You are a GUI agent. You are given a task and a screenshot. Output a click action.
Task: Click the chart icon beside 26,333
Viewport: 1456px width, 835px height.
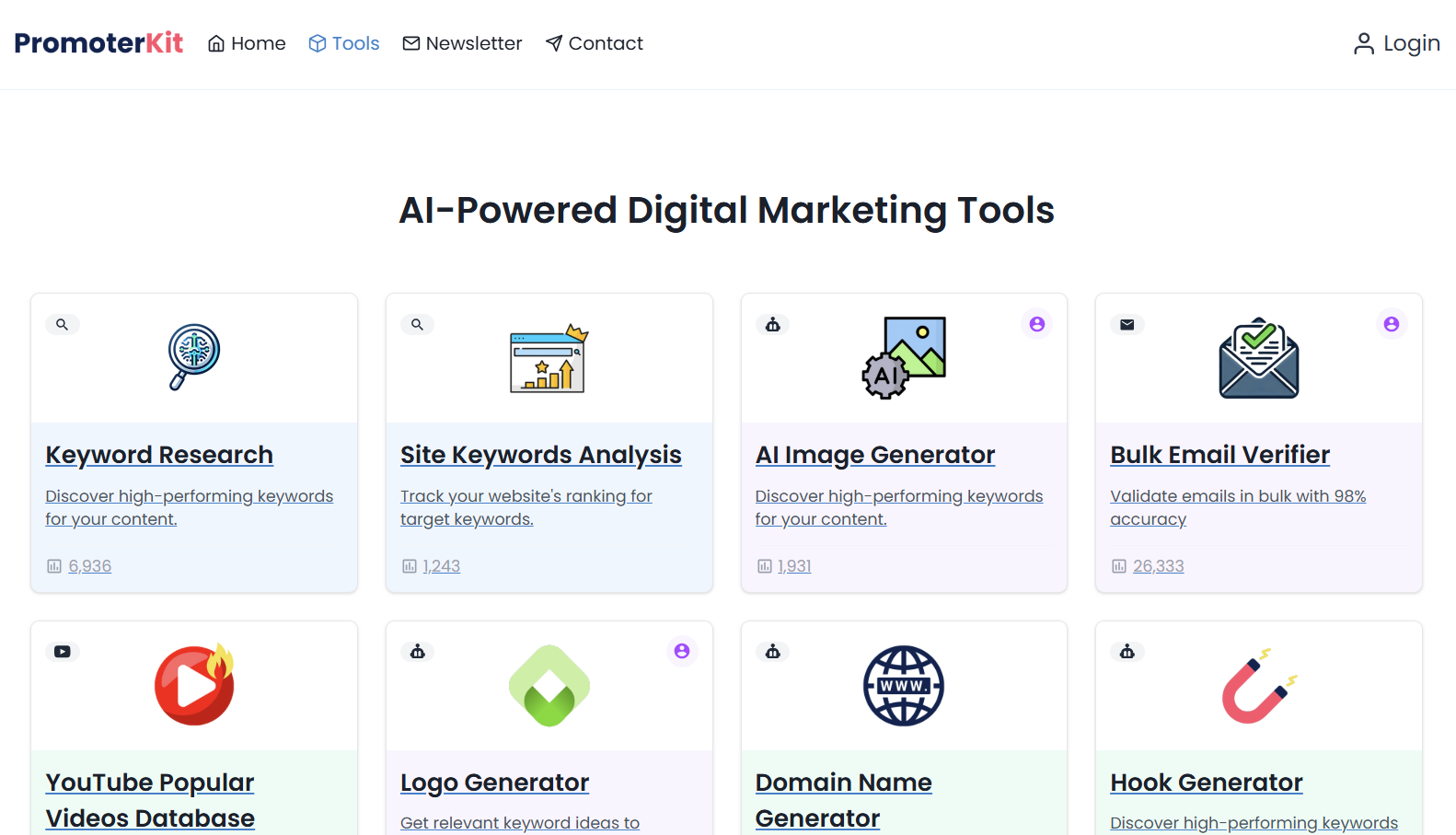click(1119, 566)
